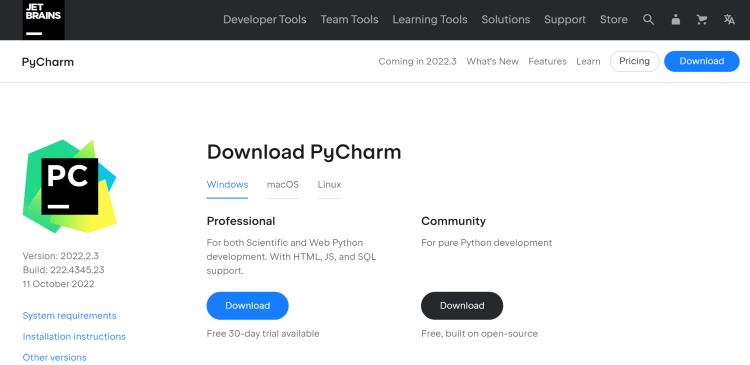Viewport: 750px width, 365px height.
Task: Expand the Learning Tools menu
Action: tap(430, 20)
